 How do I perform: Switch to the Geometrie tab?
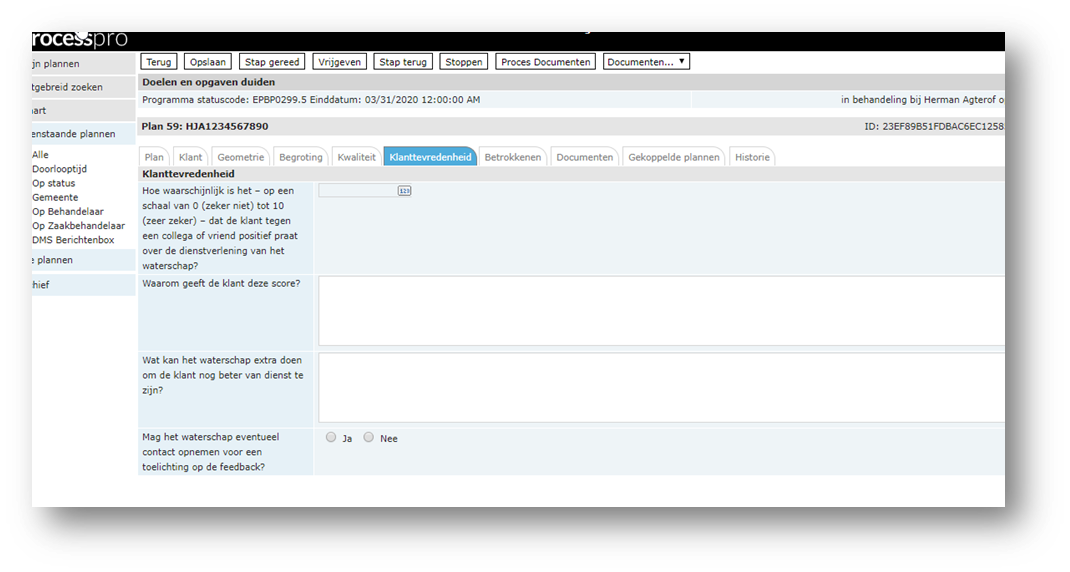tap(240, 157)
